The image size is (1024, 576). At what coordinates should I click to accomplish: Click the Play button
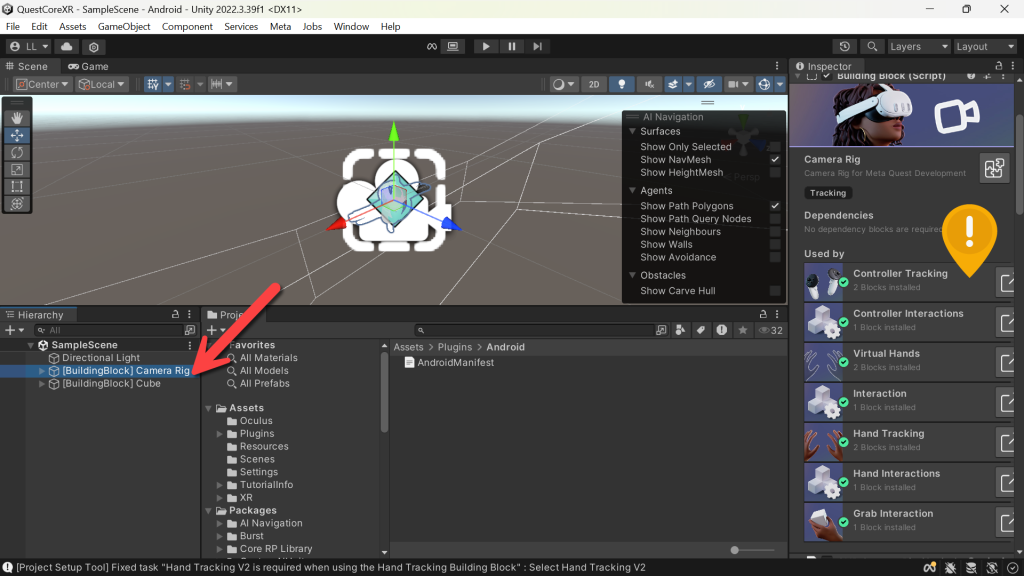[x=485, y=46]
